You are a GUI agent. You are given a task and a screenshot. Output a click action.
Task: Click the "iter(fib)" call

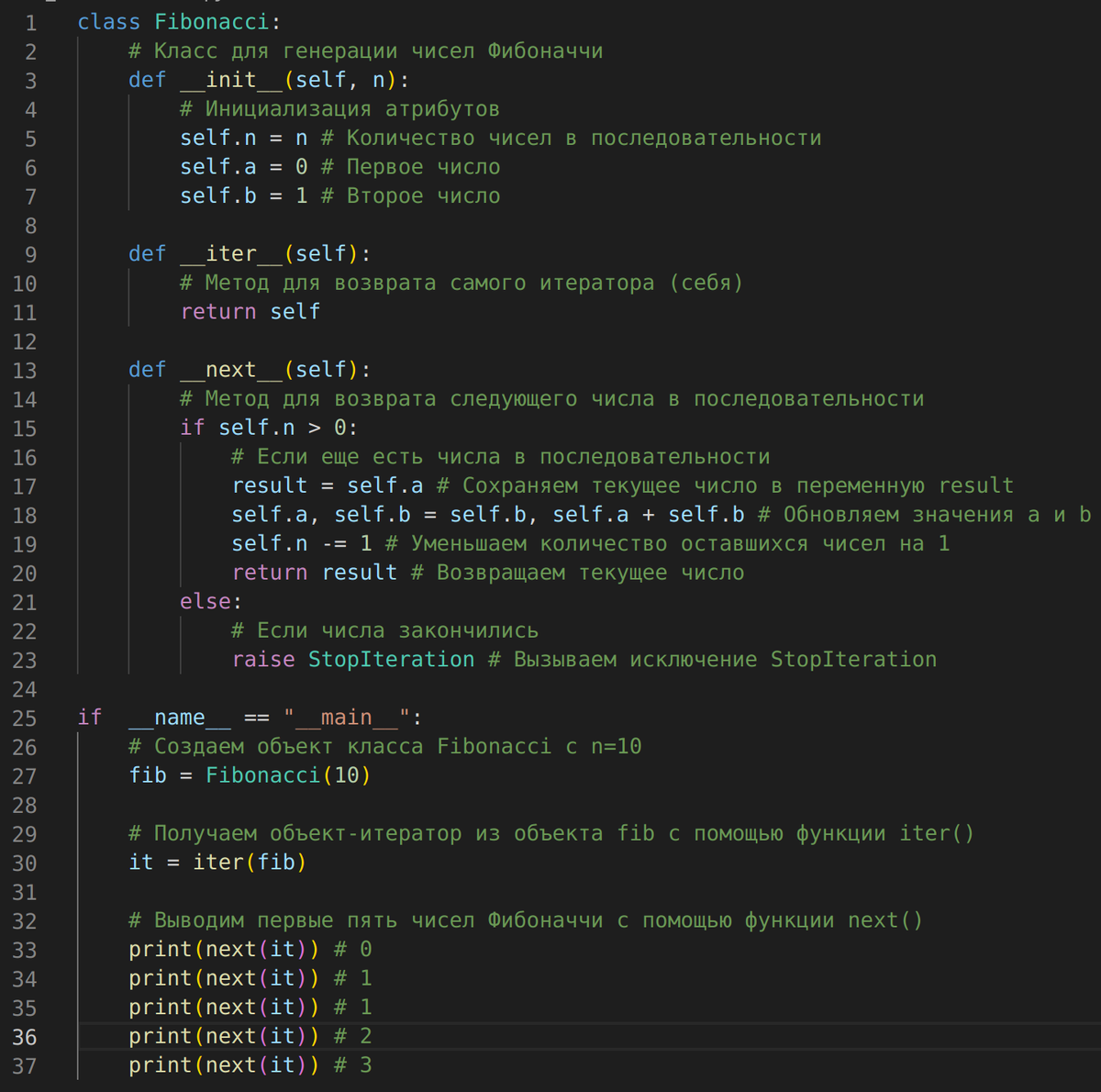coord(250,863)
